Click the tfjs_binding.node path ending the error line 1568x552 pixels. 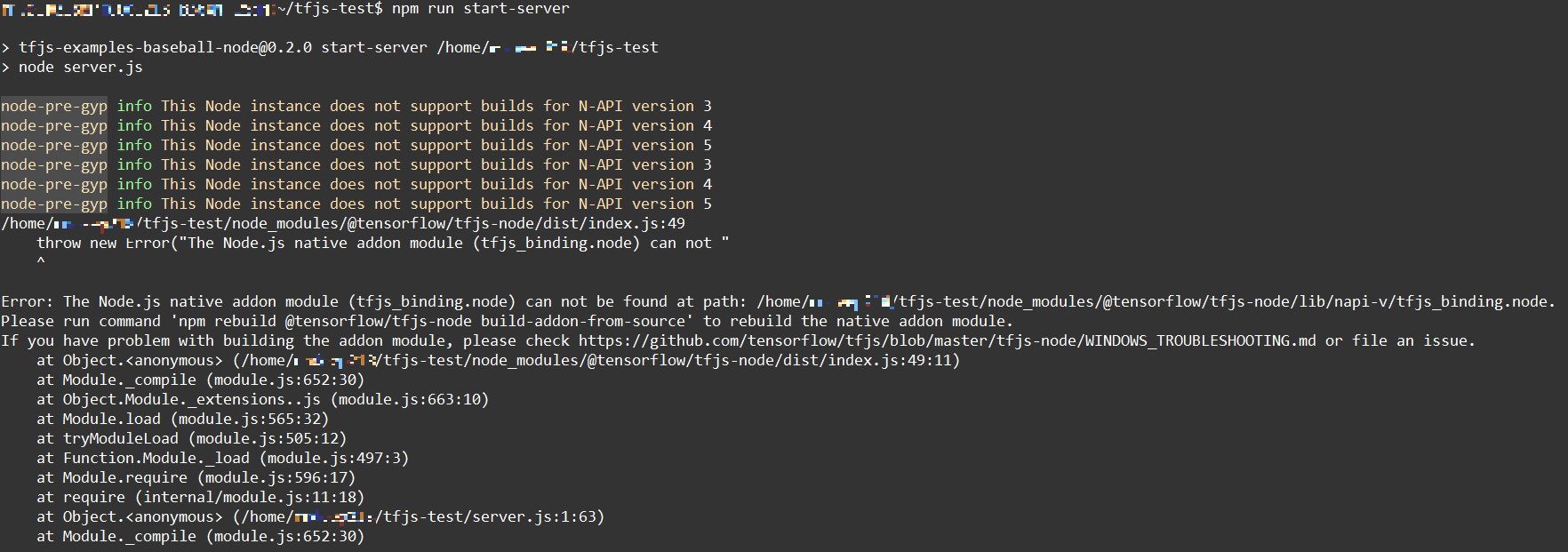(1156, 301)
